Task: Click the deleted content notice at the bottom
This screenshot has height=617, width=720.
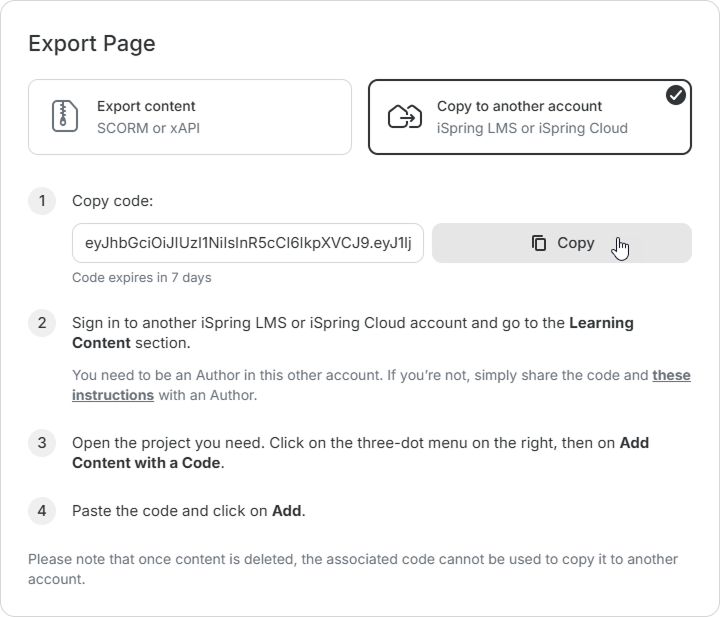Action: pos(352,568)
